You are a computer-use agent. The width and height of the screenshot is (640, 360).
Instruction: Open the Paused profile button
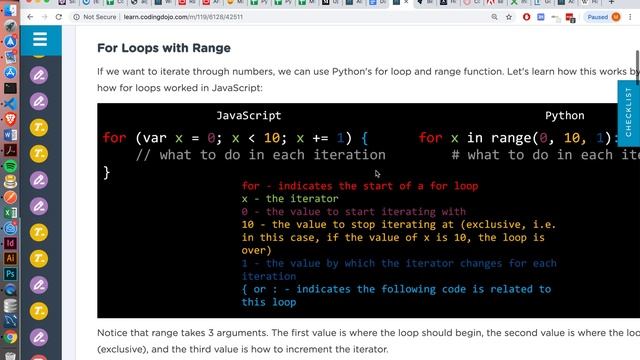[604, 17]
